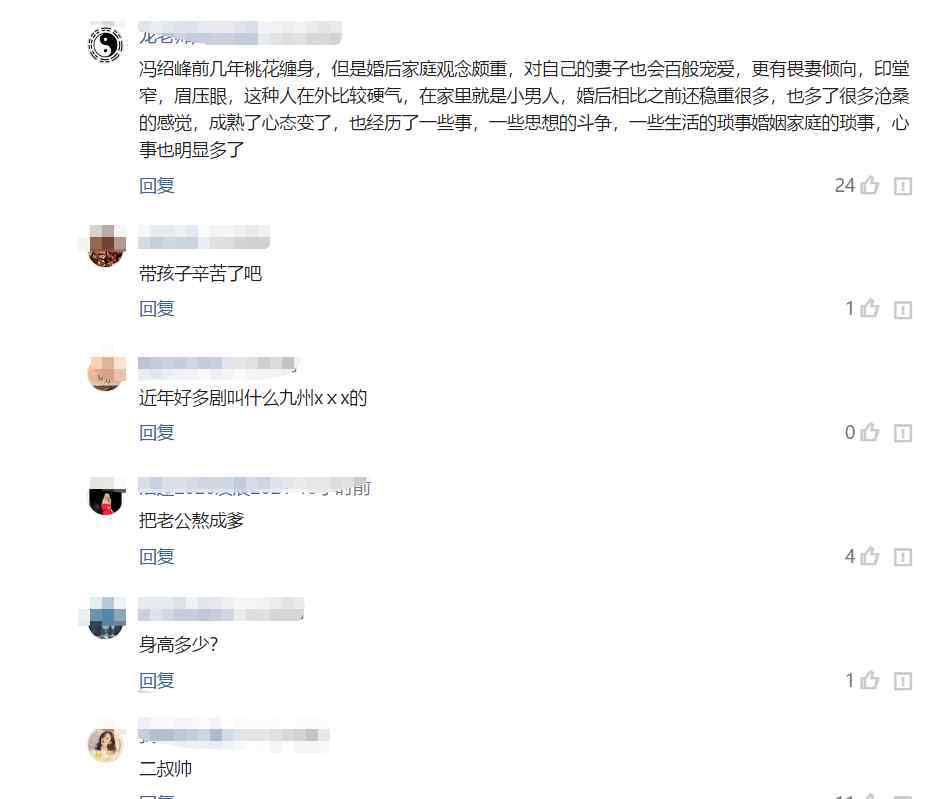Open avatar of the 把老公熬成爹 commenter

(x=106, y=497)
